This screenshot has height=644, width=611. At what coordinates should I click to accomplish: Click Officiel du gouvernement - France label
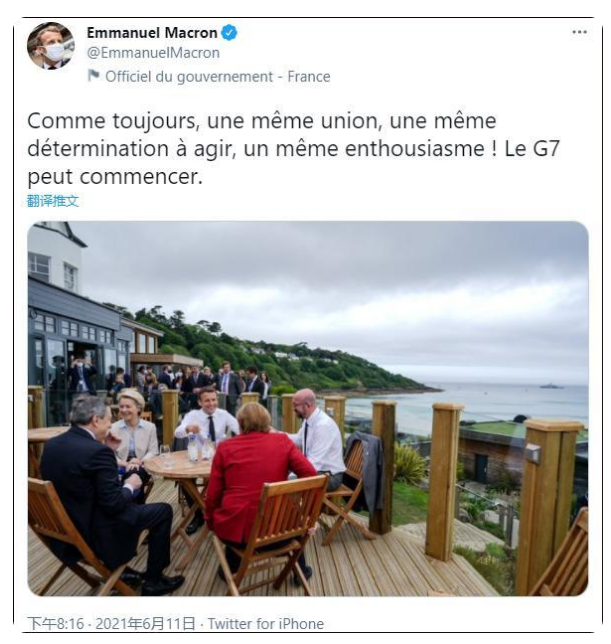pos(218,76)
